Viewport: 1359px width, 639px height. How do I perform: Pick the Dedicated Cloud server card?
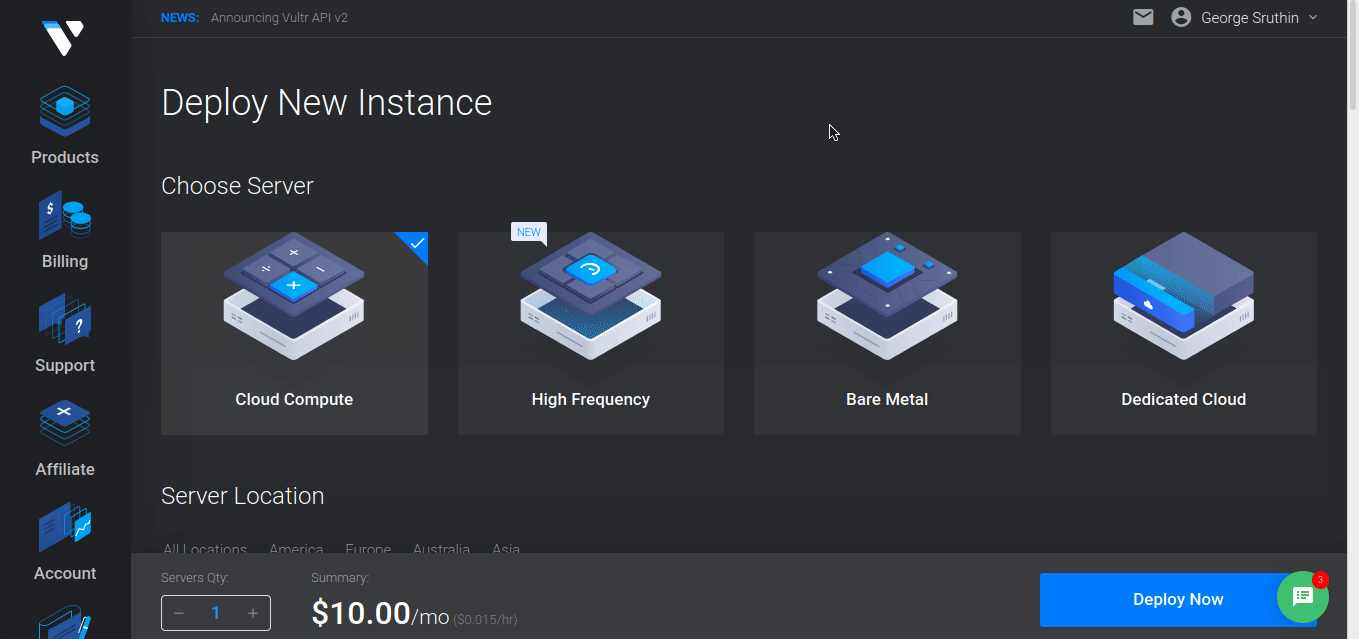[x=1184, y=334]
